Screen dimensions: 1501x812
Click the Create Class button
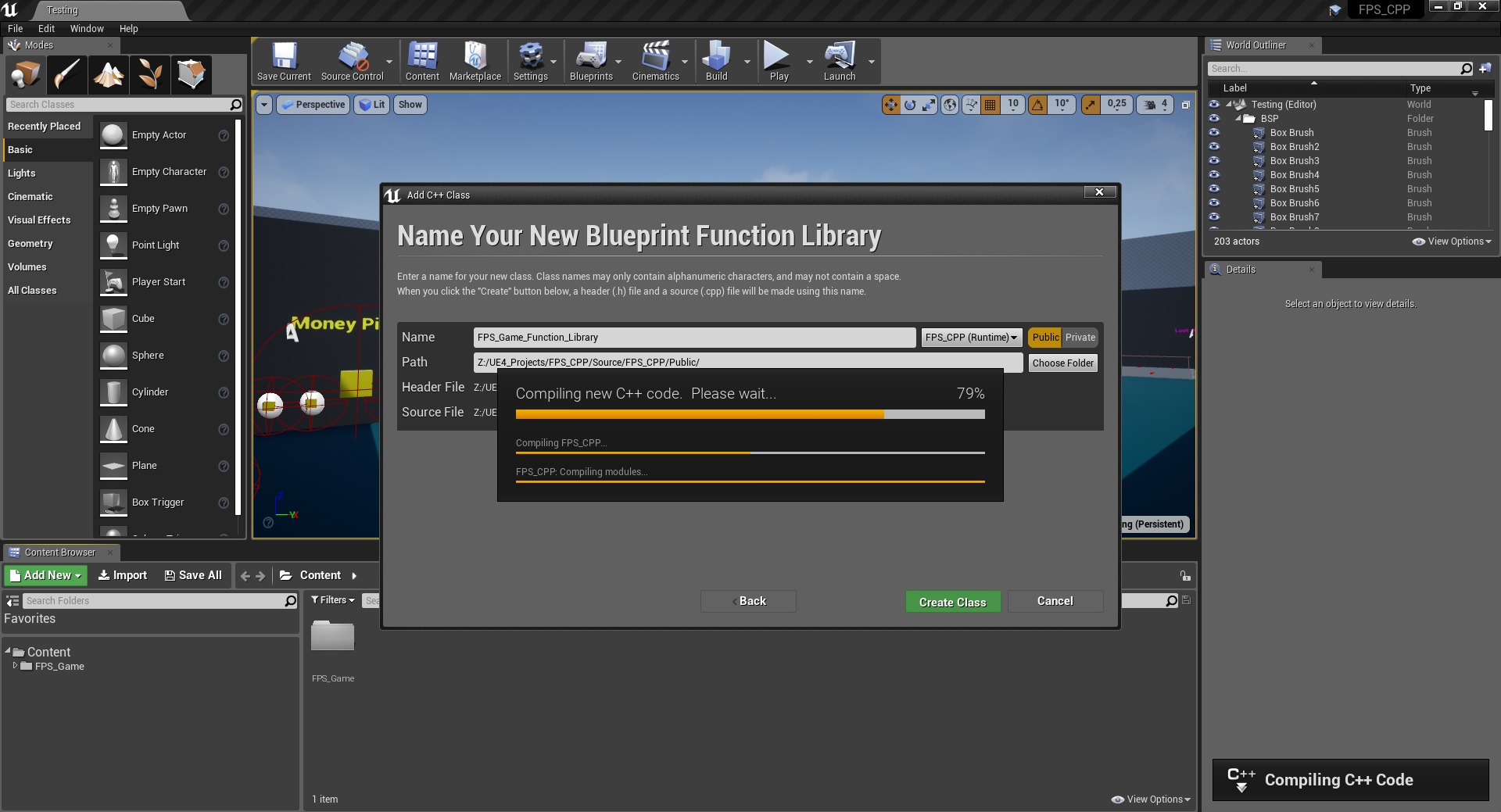(952, 602)
